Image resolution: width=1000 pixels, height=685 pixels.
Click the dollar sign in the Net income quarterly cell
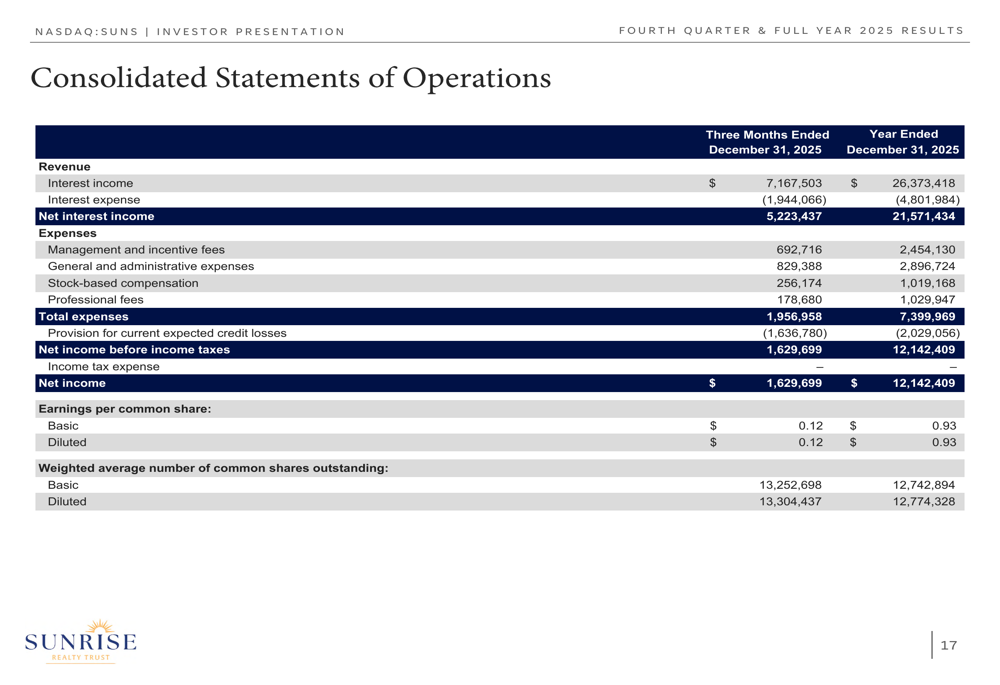tap(713, 383)
